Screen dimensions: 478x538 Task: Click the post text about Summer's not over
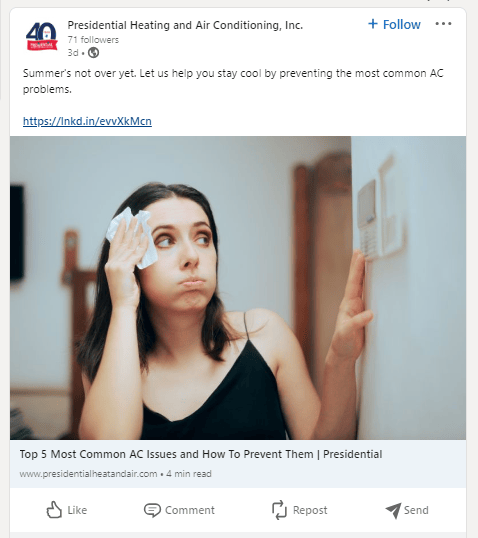(233, 81)
